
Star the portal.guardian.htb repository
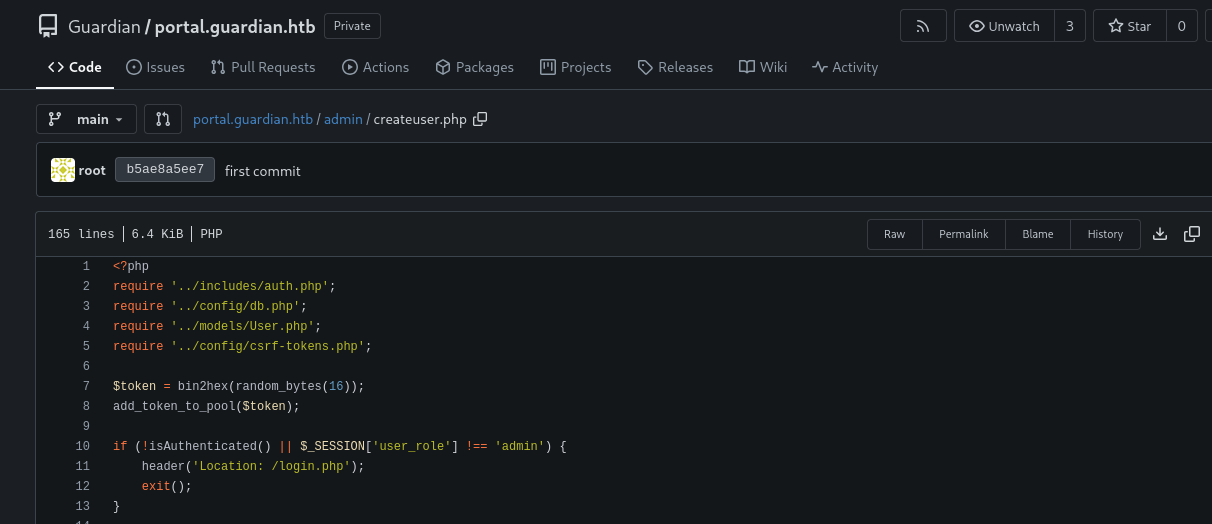pyautogui.click(x=1128, y=26)
